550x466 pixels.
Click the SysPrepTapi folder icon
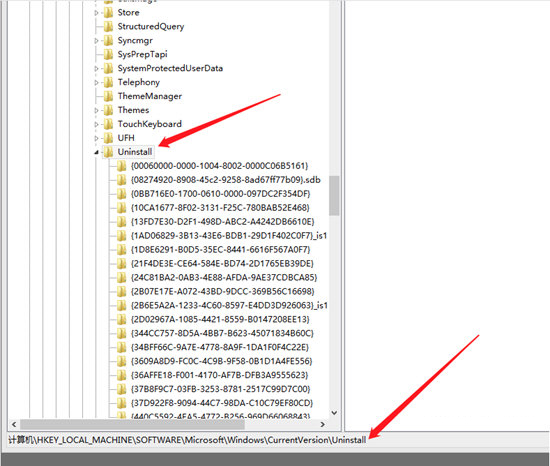108,54
